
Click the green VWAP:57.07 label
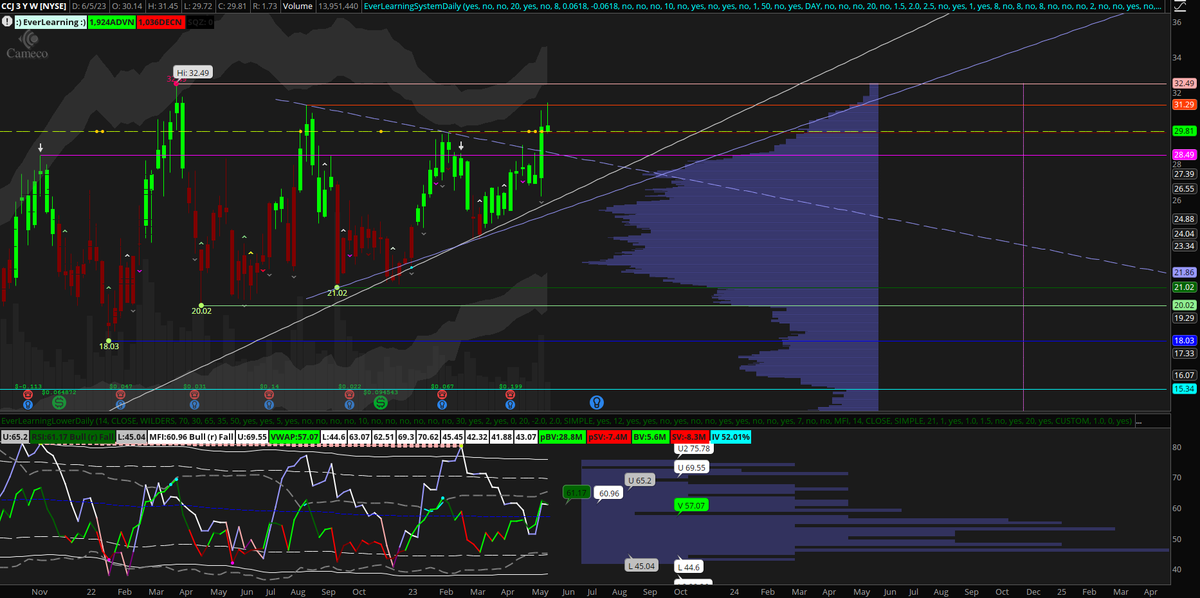[x=294, y=437]
